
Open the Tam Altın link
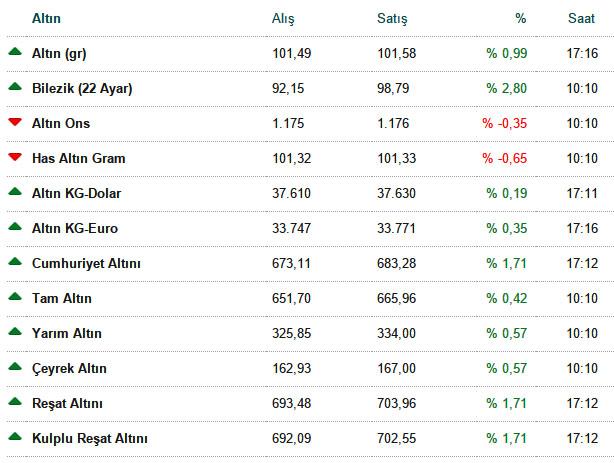coord(62,298)
